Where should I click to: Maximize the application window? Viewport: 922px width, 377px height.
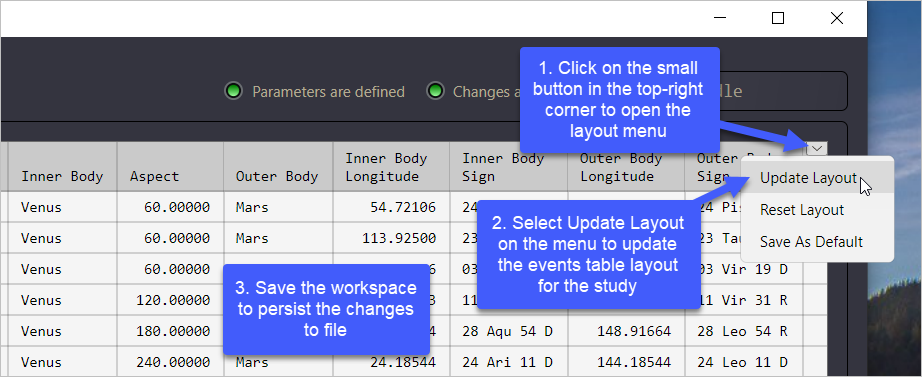777,18
